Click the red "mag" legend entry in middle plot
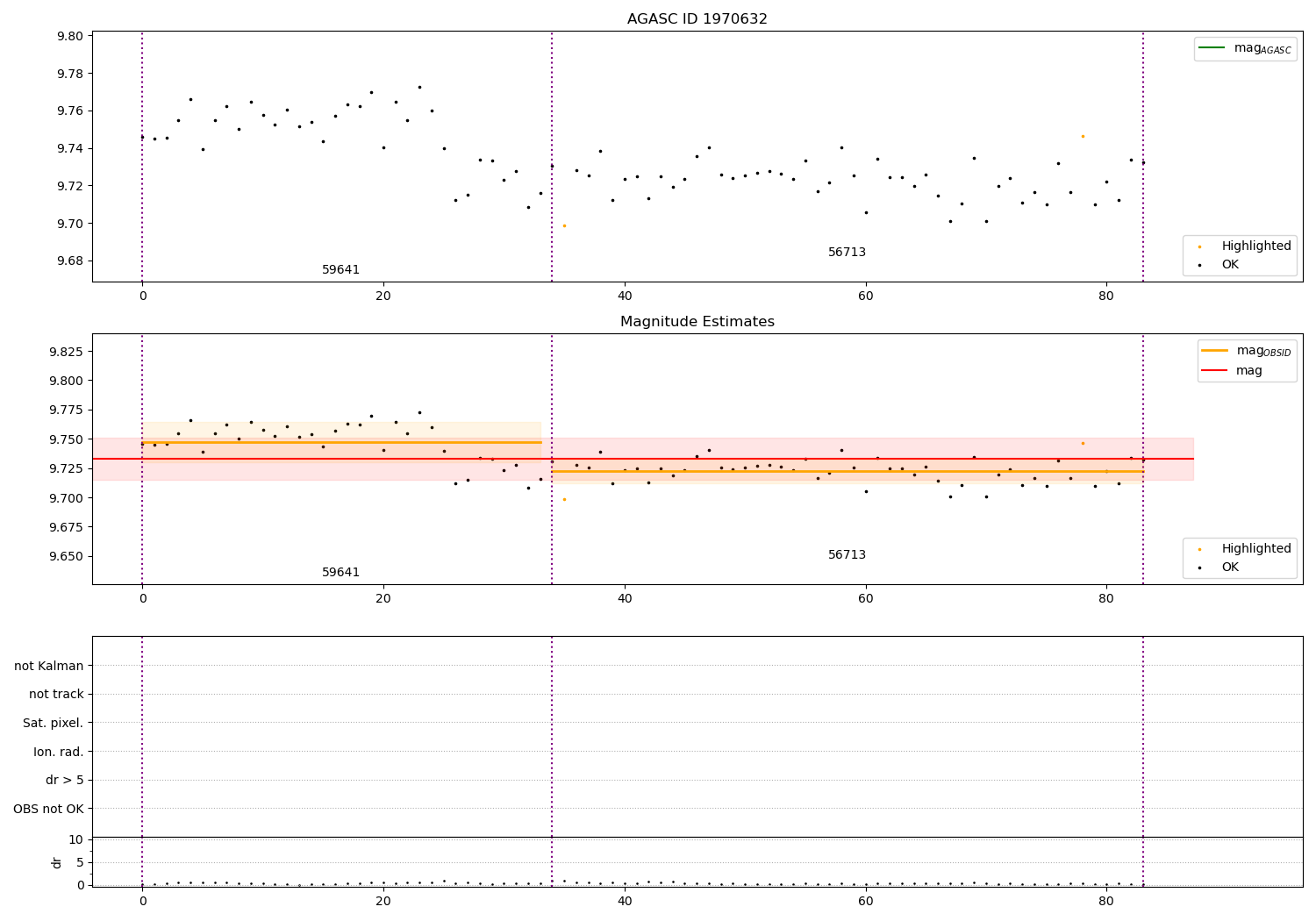The height and width of the screenshot is (921, 1316). point(1232,370)
